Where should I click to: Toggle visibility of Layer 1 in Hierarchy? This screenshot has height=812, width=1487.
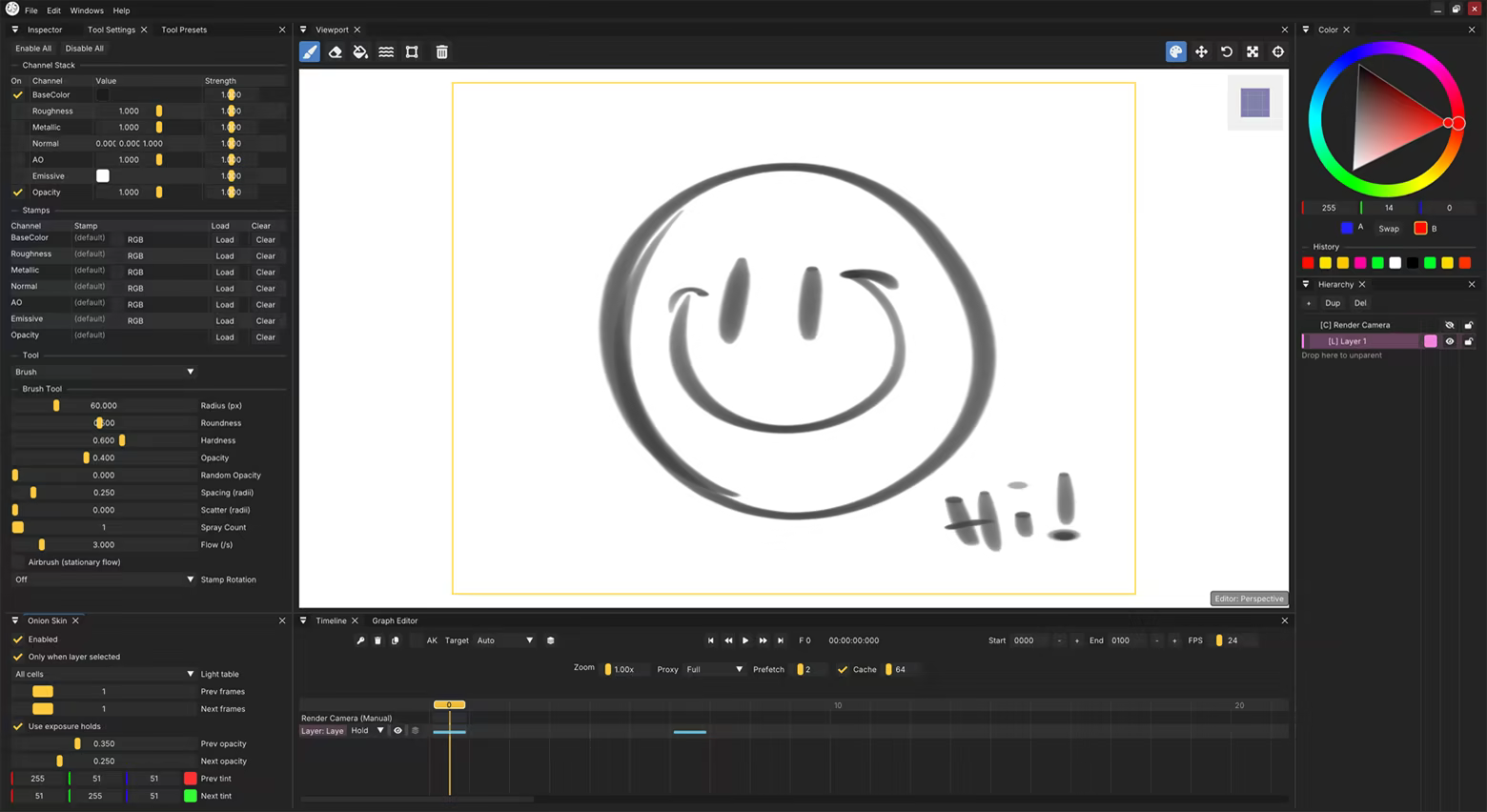coord(1450,341)
